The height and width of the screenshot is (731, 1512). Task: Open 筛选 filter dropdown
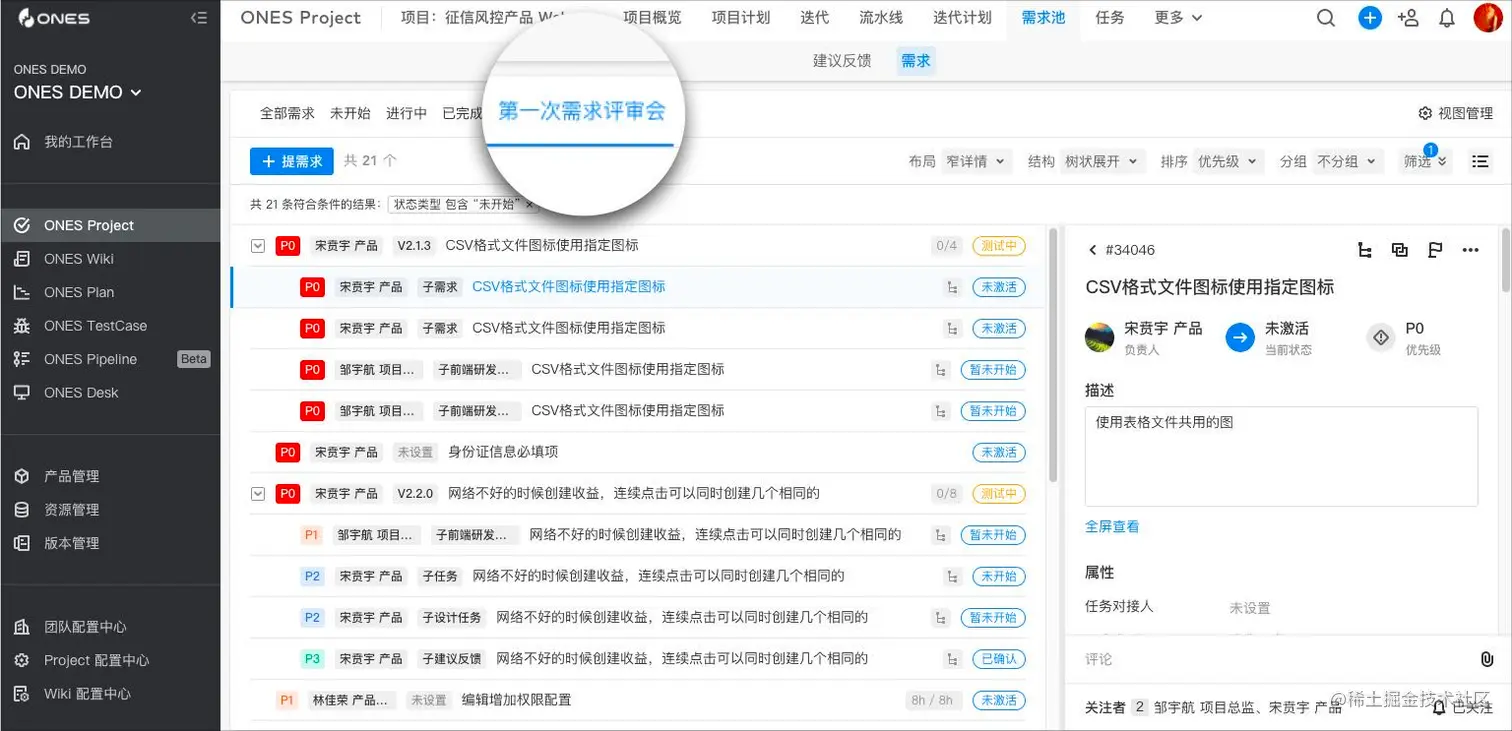(1425, 162)
